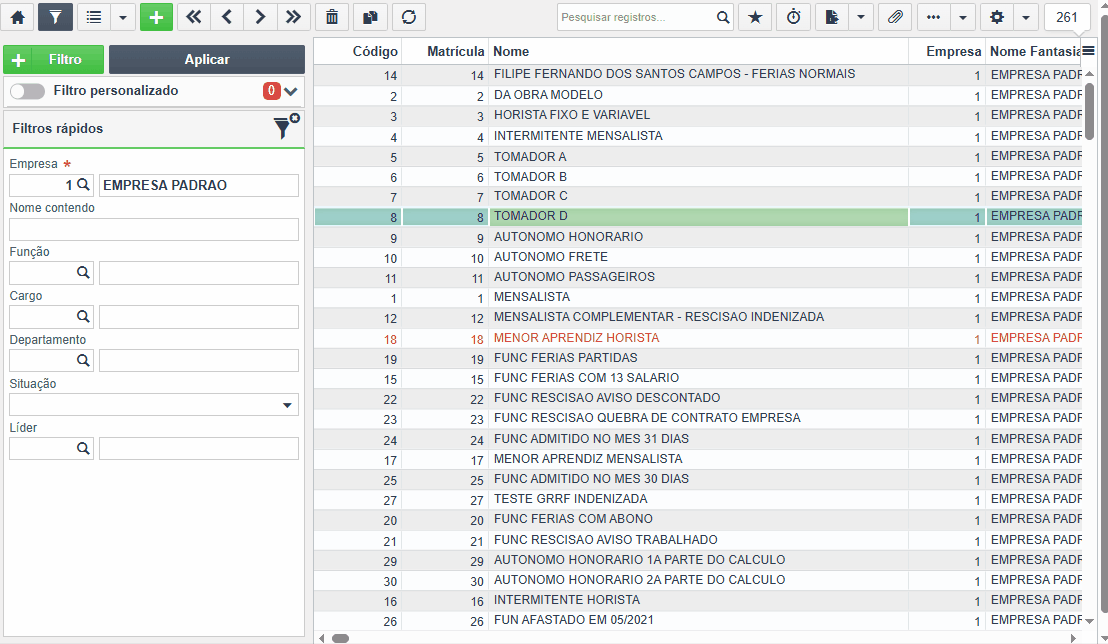Image resolution: width=1108 pixels, height=644 pixels.
Task: Click the red 0 filter count badge
Action: click(x=271, y=90)
